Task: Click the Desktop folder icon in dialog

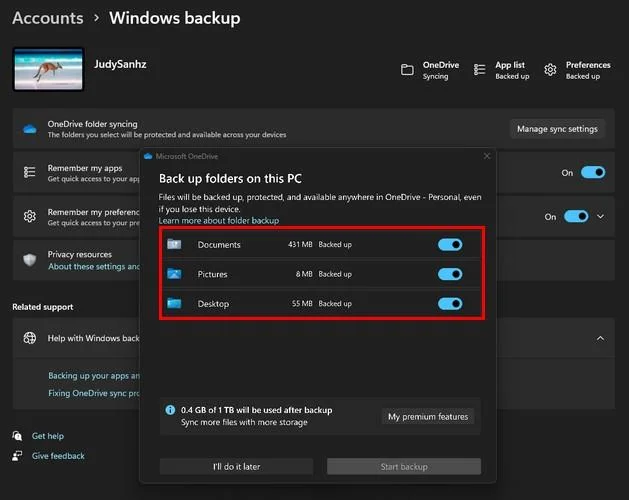Action: point(174,303)
